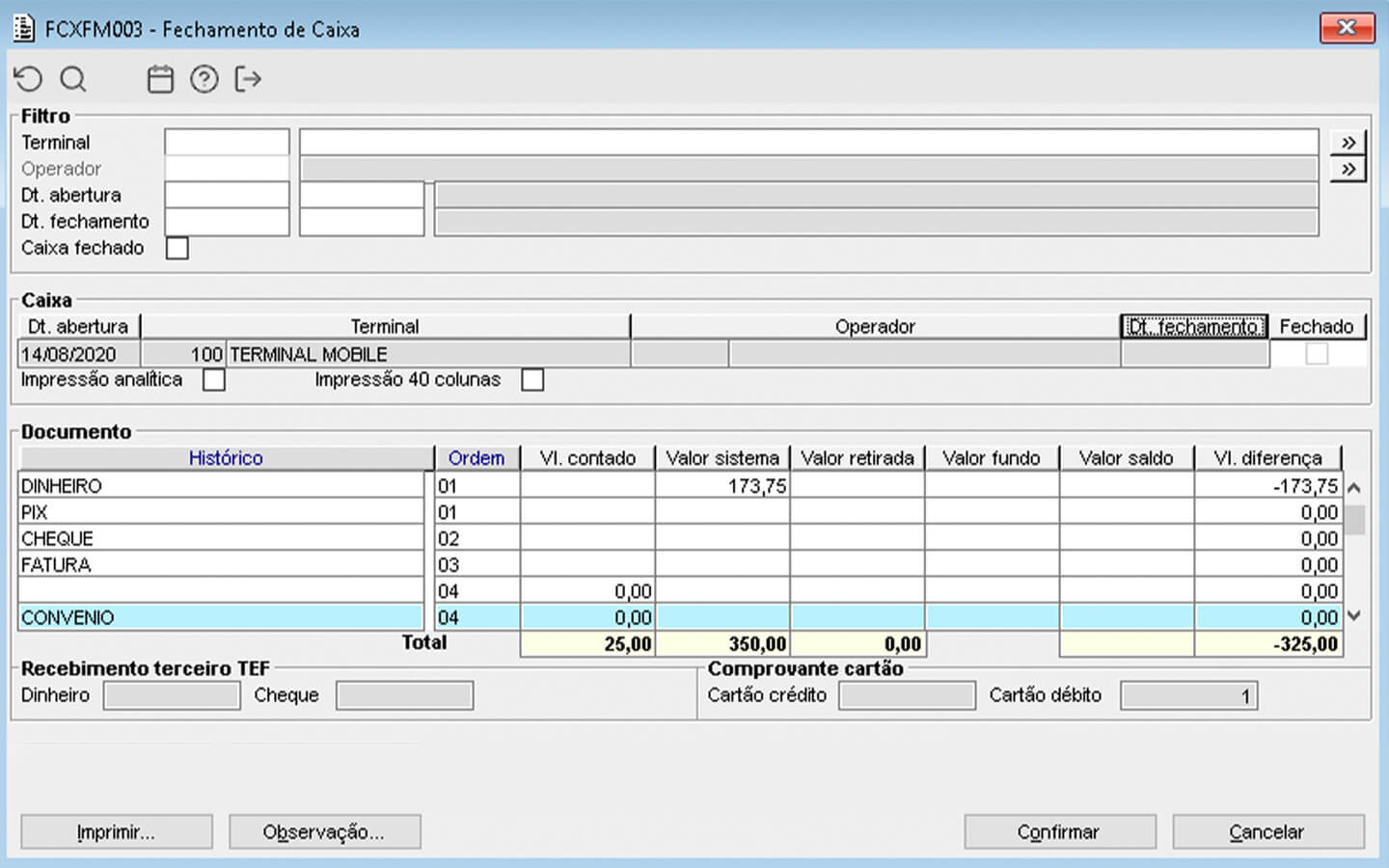This screenshot has height=868, width=1389.
Task: Toggle the Caixa fechado checkbox
Action: (177, 249)
